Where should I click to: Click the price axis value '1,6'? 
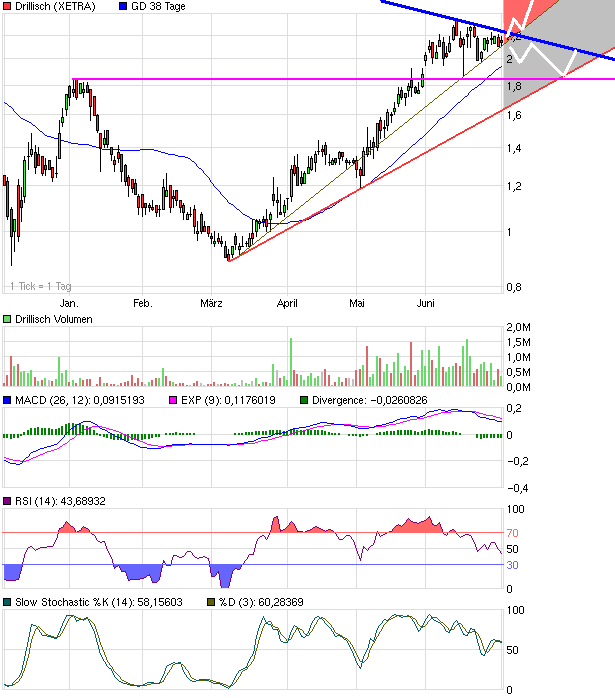click(x=514, y=115)
